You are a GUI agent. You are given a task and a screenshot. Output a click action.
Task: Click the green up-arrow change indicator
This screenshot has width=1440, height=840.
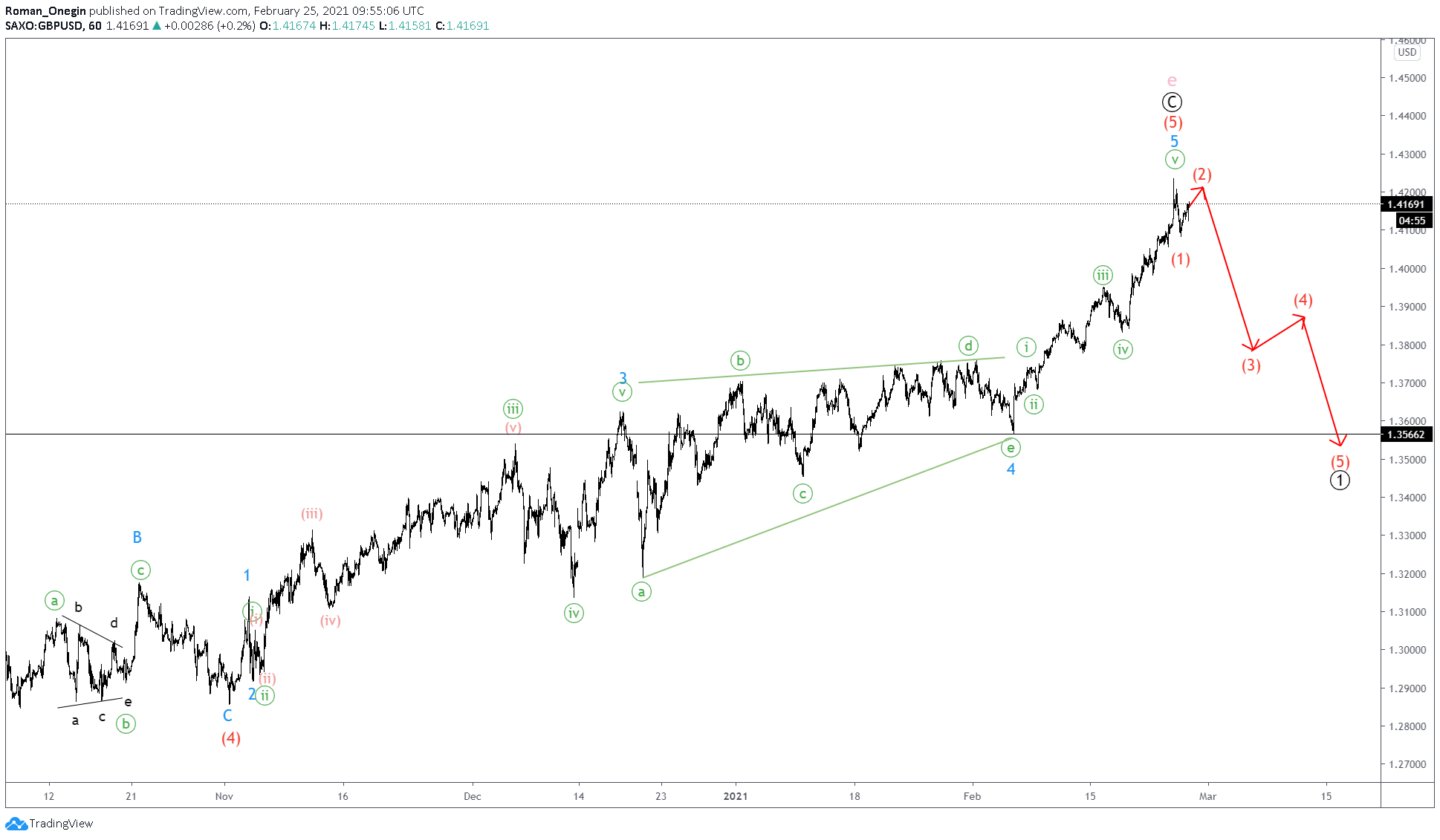pyautogui.click(x=156, y=25)
